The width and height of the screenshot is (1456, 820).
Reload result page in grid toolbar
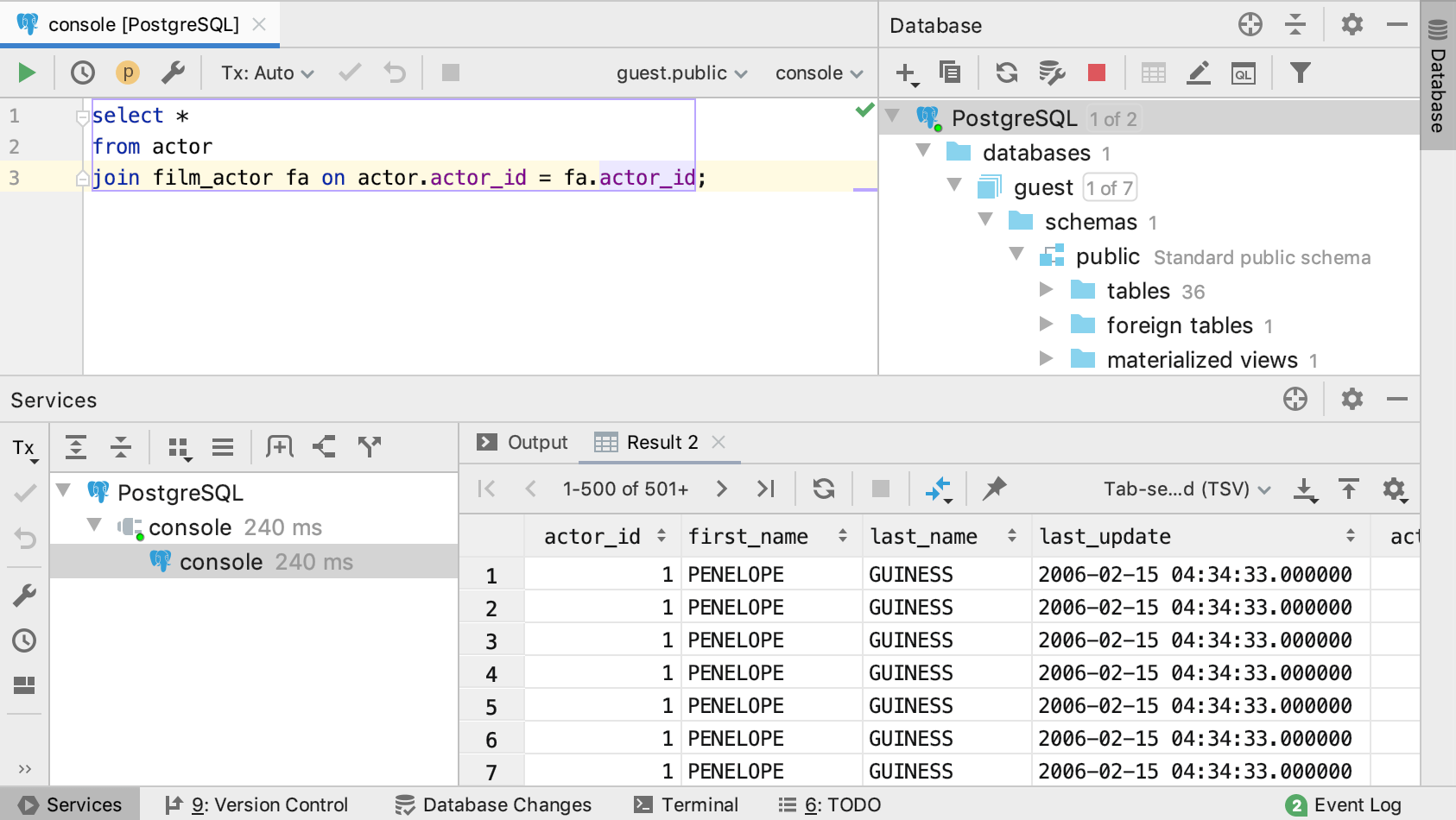pyautogui.click(x=824, y=489)
